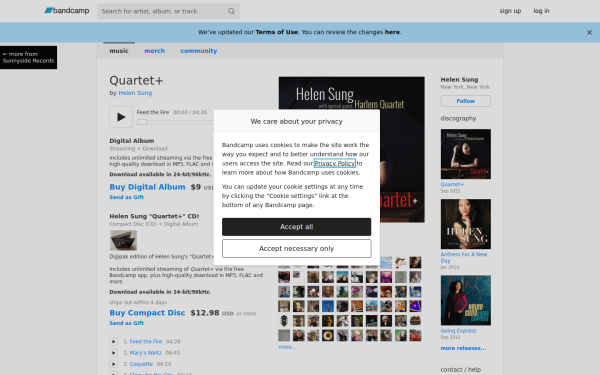
Task: Open the Privacy Policy link
Action: pos(335,163)
